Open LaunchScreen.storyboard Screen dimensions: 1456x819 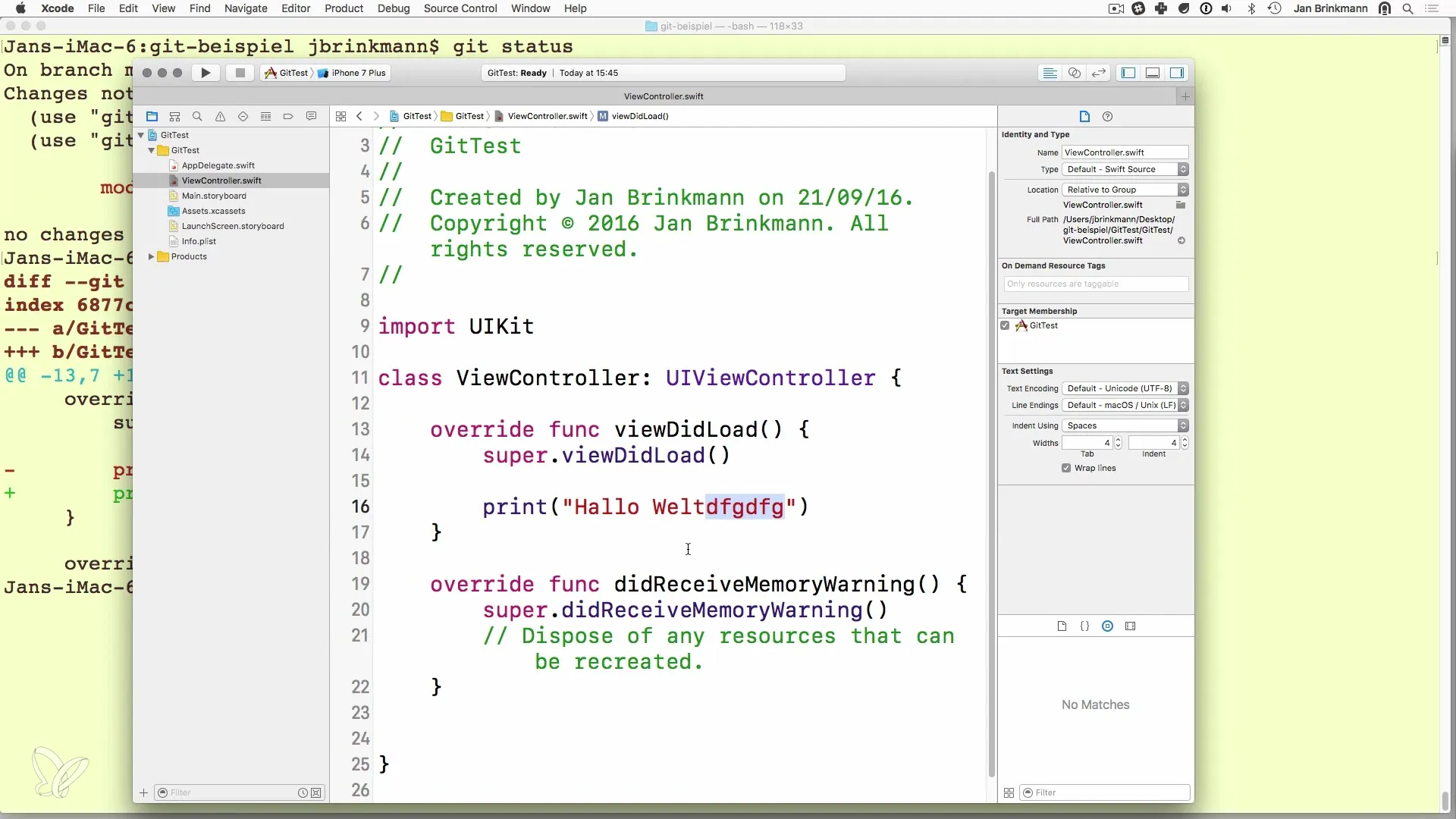[x=233, y=226]
